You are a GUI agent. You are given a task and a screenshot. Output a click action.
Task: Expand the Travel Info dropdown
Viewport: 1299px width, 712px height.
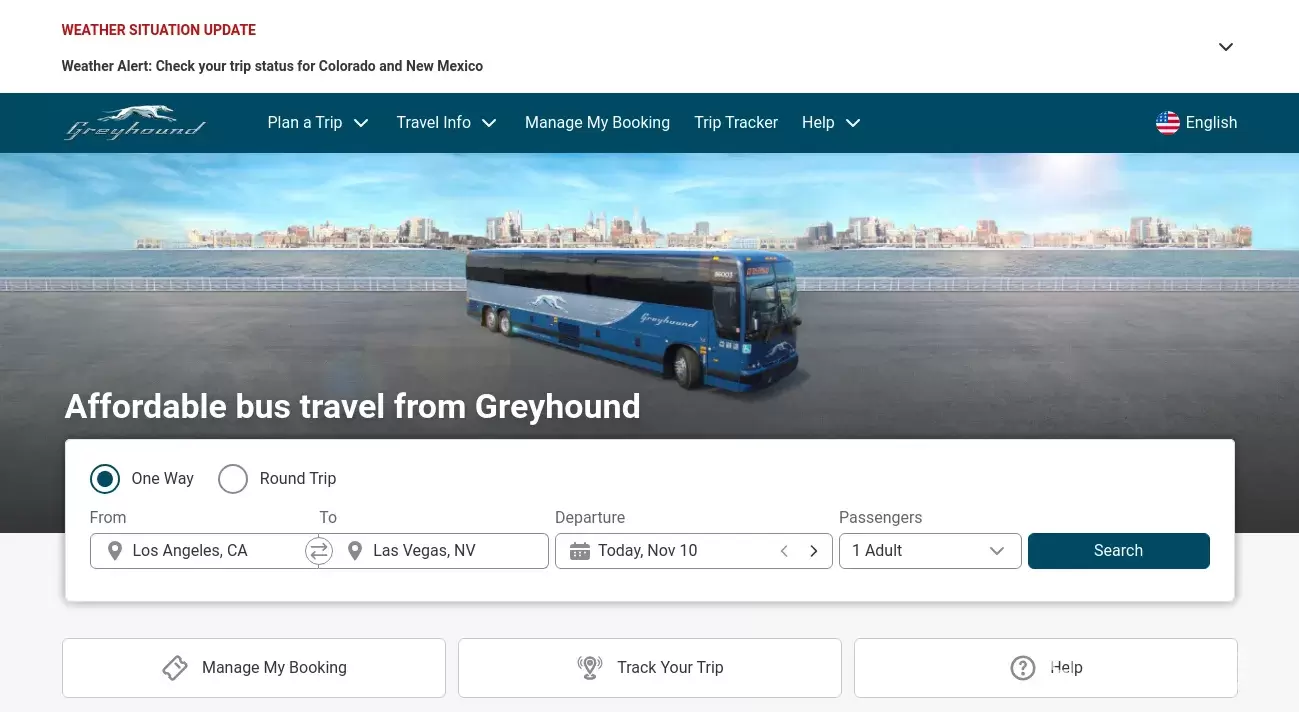coord(447,123)
